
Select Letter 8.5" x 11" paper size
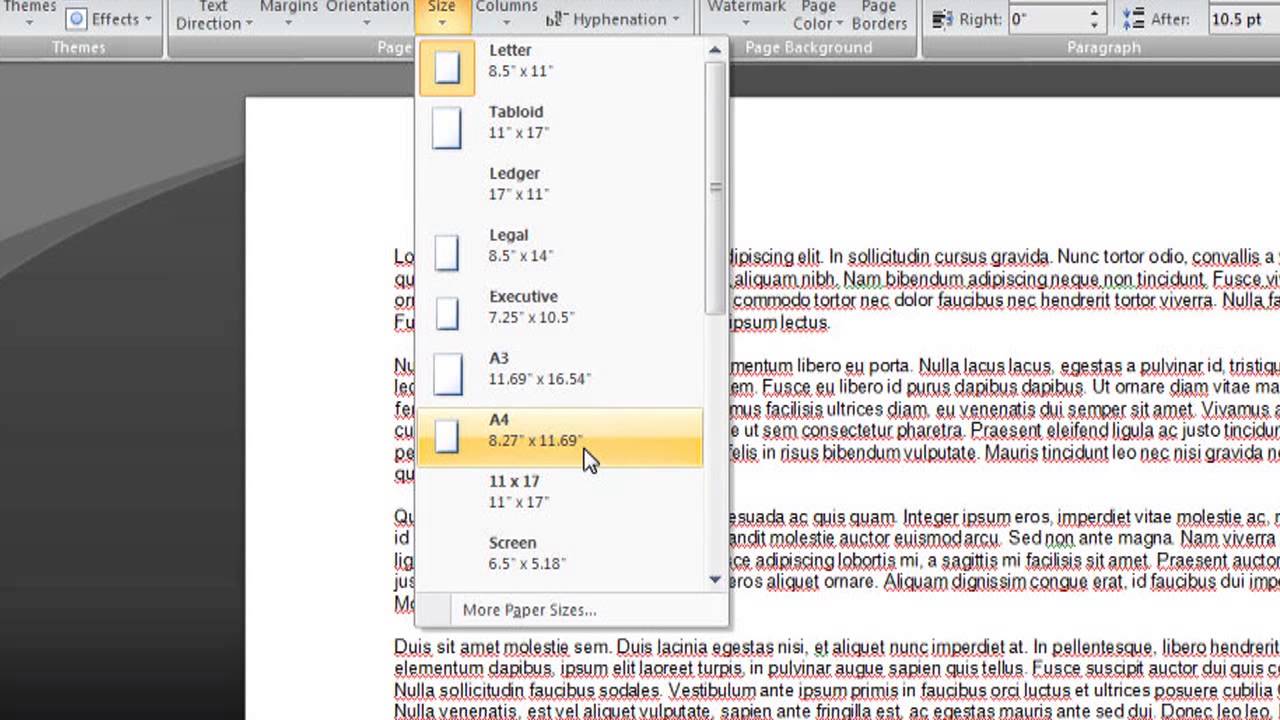[x=560, y=66]
